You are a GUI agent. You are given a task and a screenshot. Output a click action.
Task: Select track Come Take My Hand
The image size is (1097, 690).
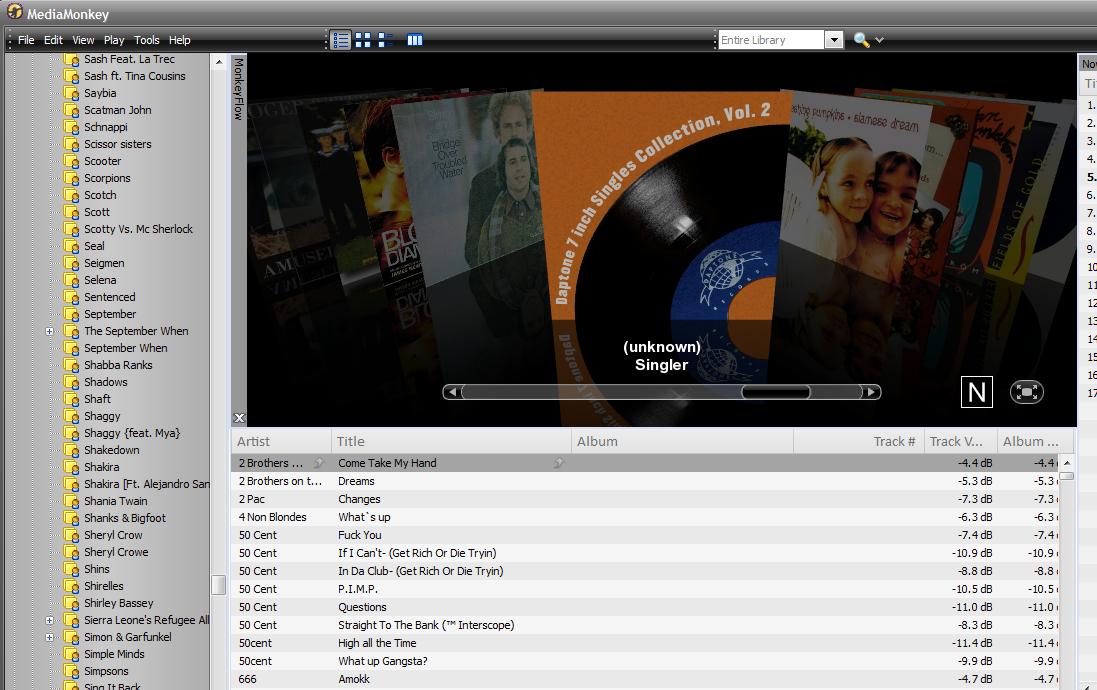pos(387,463)
